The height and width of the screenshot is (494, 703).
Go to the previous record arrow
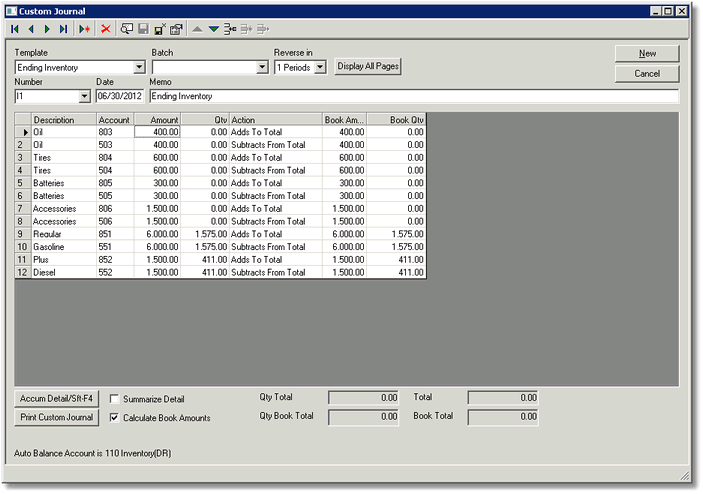pos(31,29)
